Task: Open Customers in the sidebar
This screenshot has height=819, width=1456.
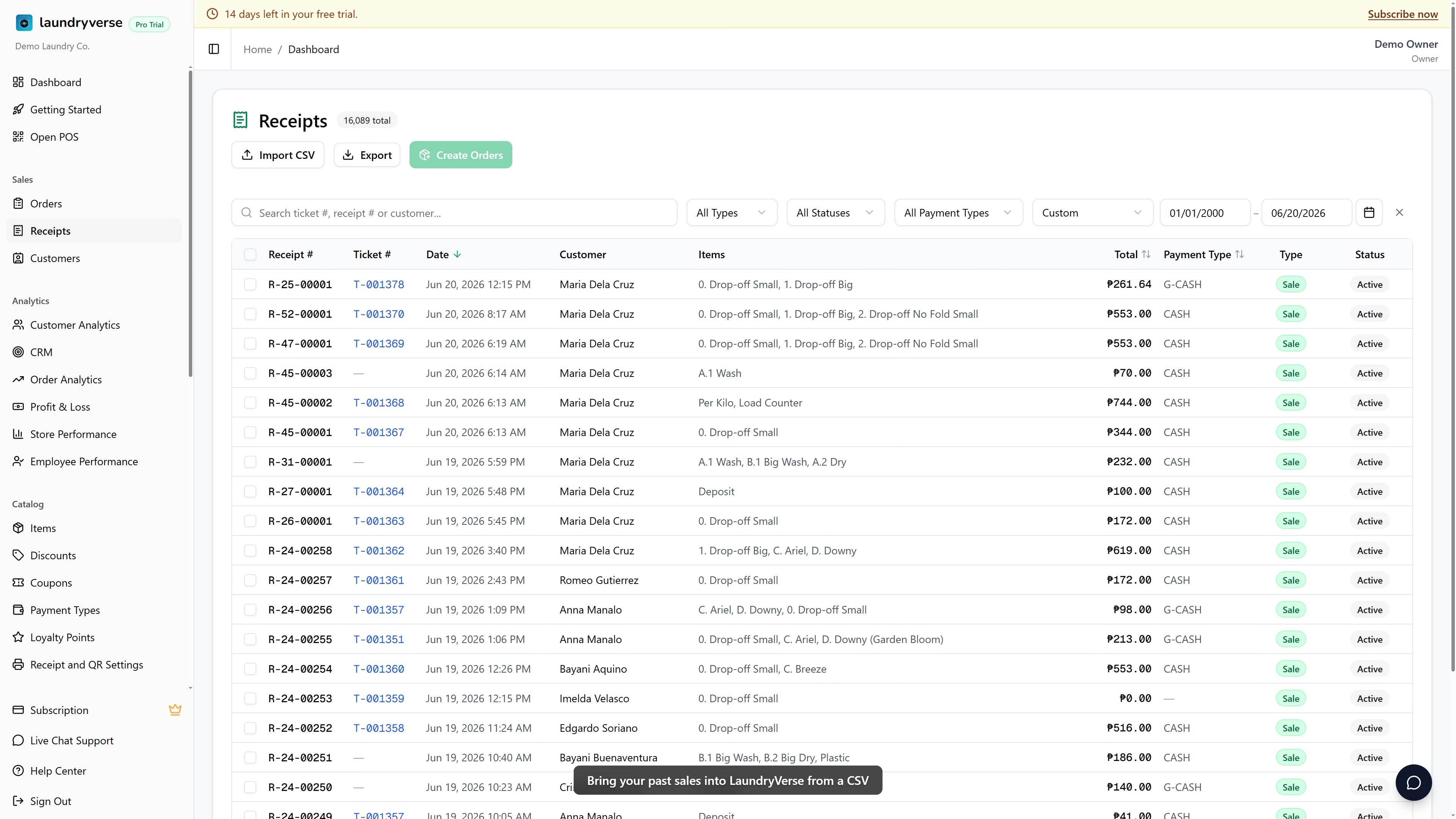Action: pyautogui.click(x=94, y=258)
